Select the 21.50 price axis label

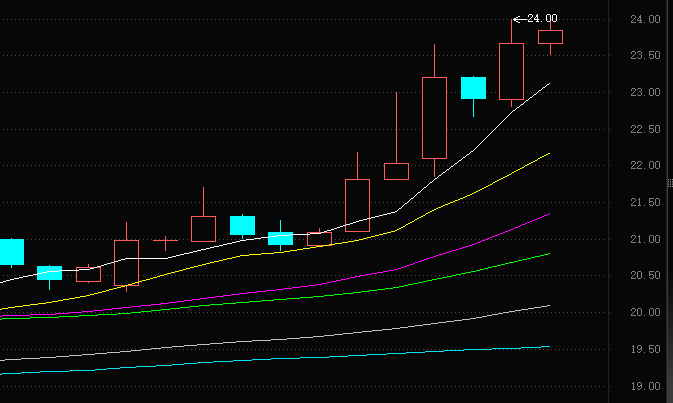645,202
